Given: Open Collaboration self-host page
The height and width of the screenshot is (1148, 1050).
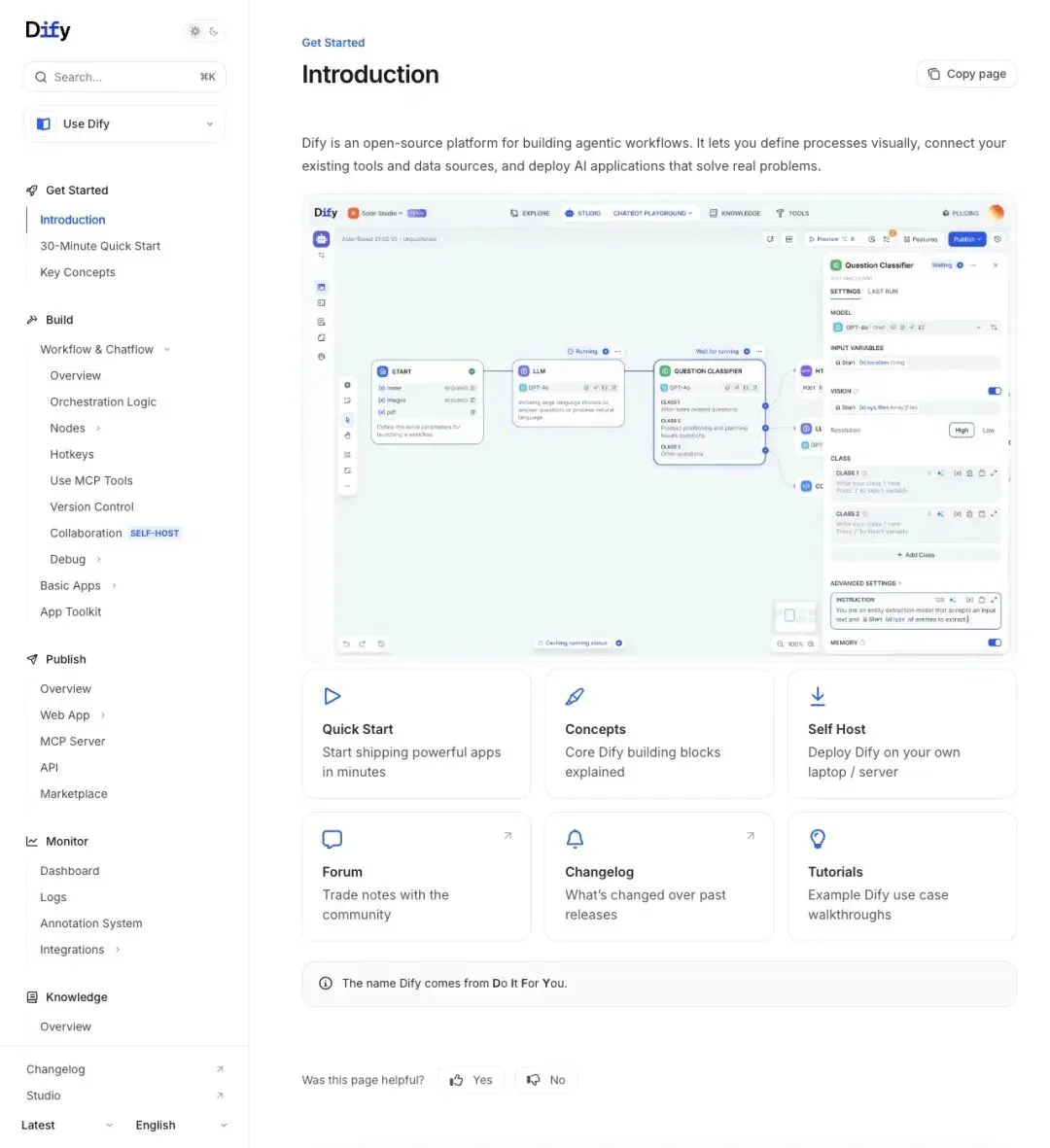Looking at the screenshot, I should point(114,533).
